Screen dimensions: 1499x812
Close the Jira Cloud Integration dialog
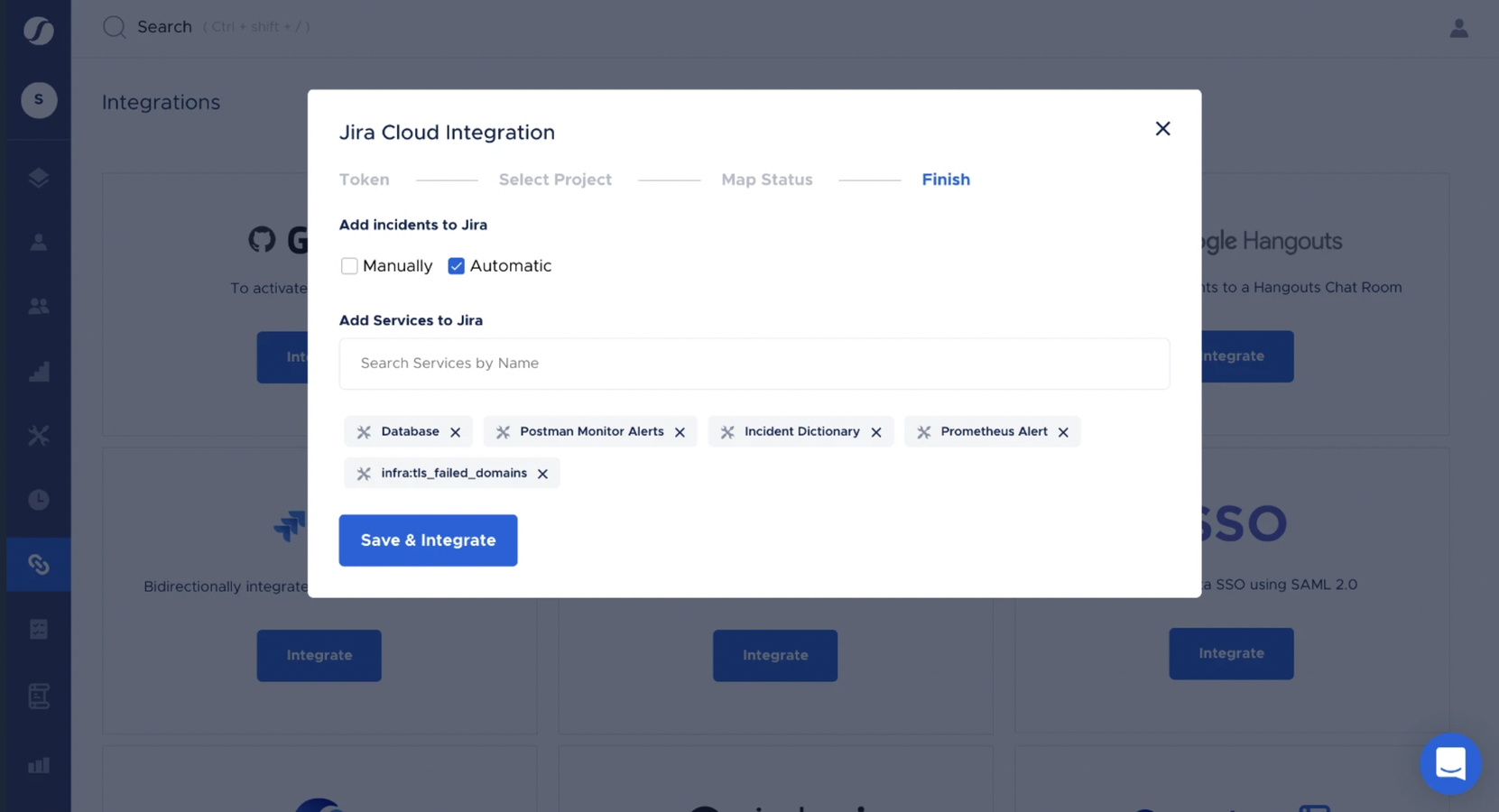[x=1163, y=129]
